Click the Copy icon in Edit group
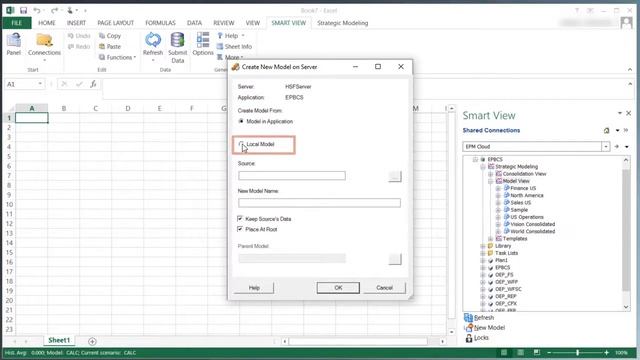The width and height of the screenshot is (640, 360). pos(102,36)
